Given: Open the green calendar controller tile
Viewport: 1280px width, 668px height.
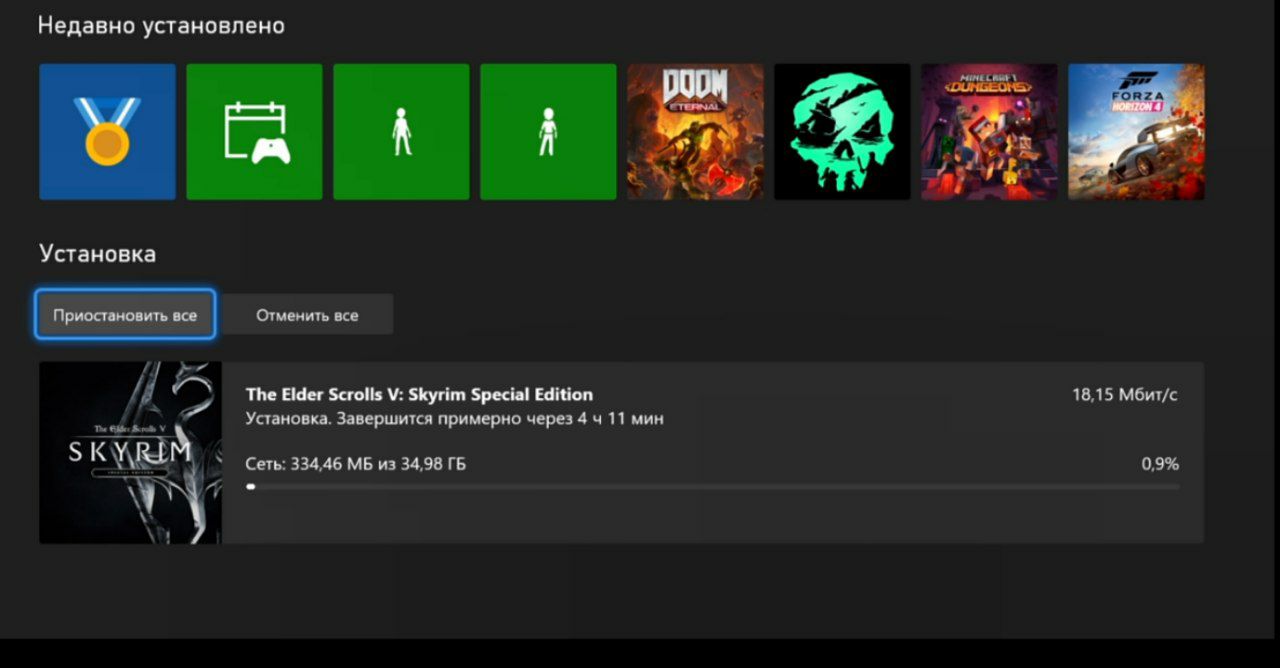Looking at the screenshot, I should coord(254,132).
